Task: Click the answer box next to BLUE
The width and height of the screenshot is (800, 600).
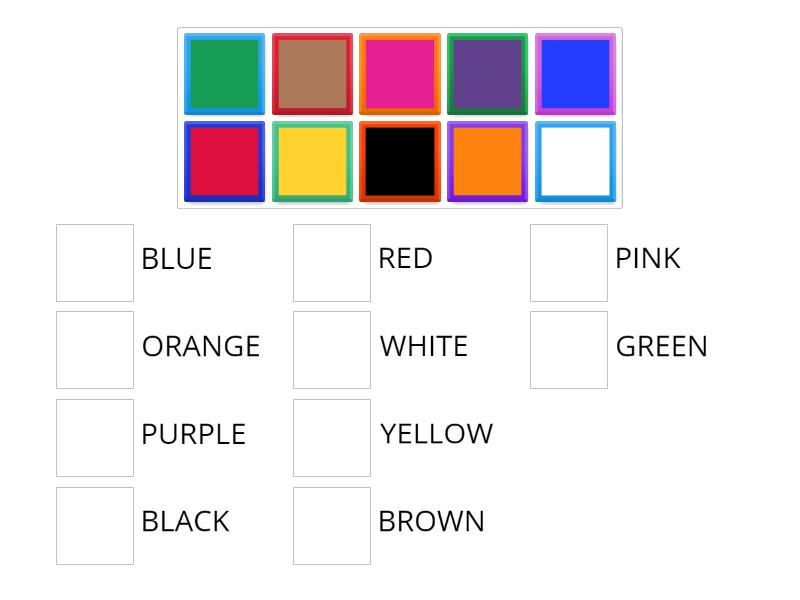Action: 96,259
